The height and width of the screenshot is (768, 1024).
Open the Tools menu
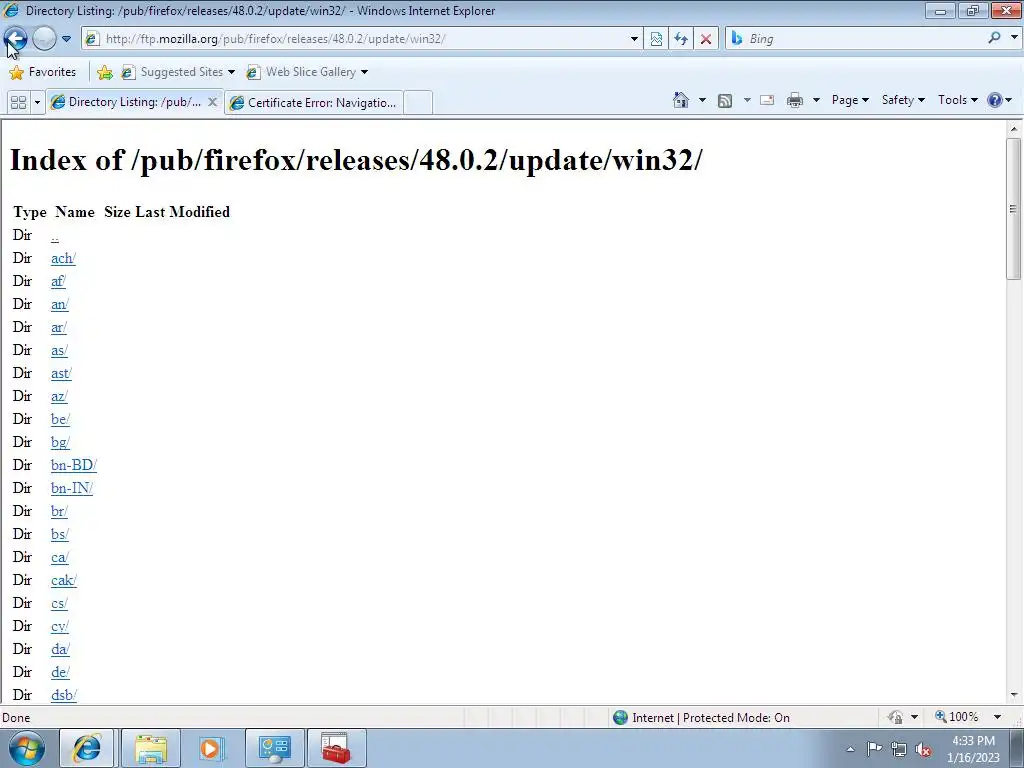point(957,100)
